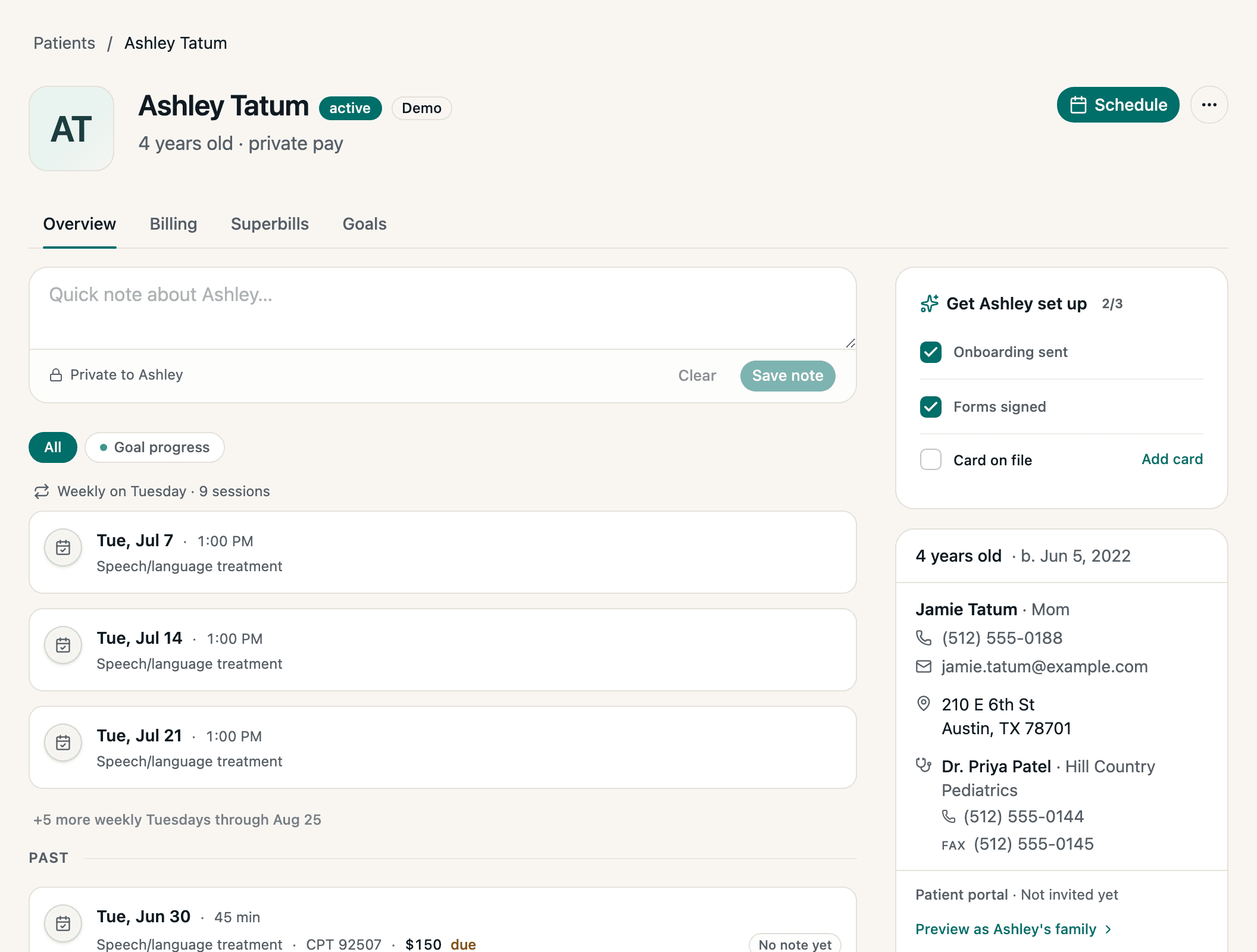Viewport: 1257px width, 952px height.
Task: Click the phone number (512) 555-0188
Action: pos(1002,638)
